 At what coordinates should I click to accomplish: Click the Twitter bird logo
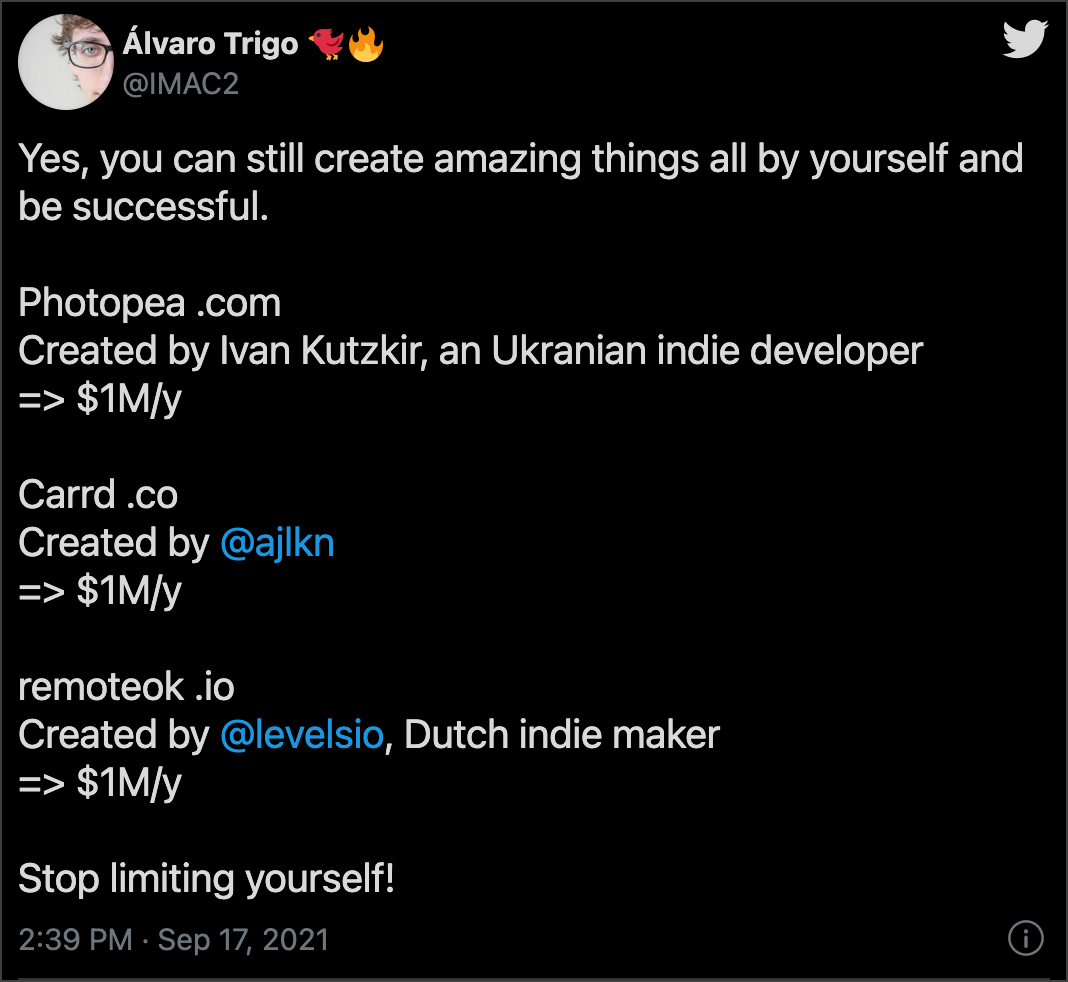(1024, 41)
